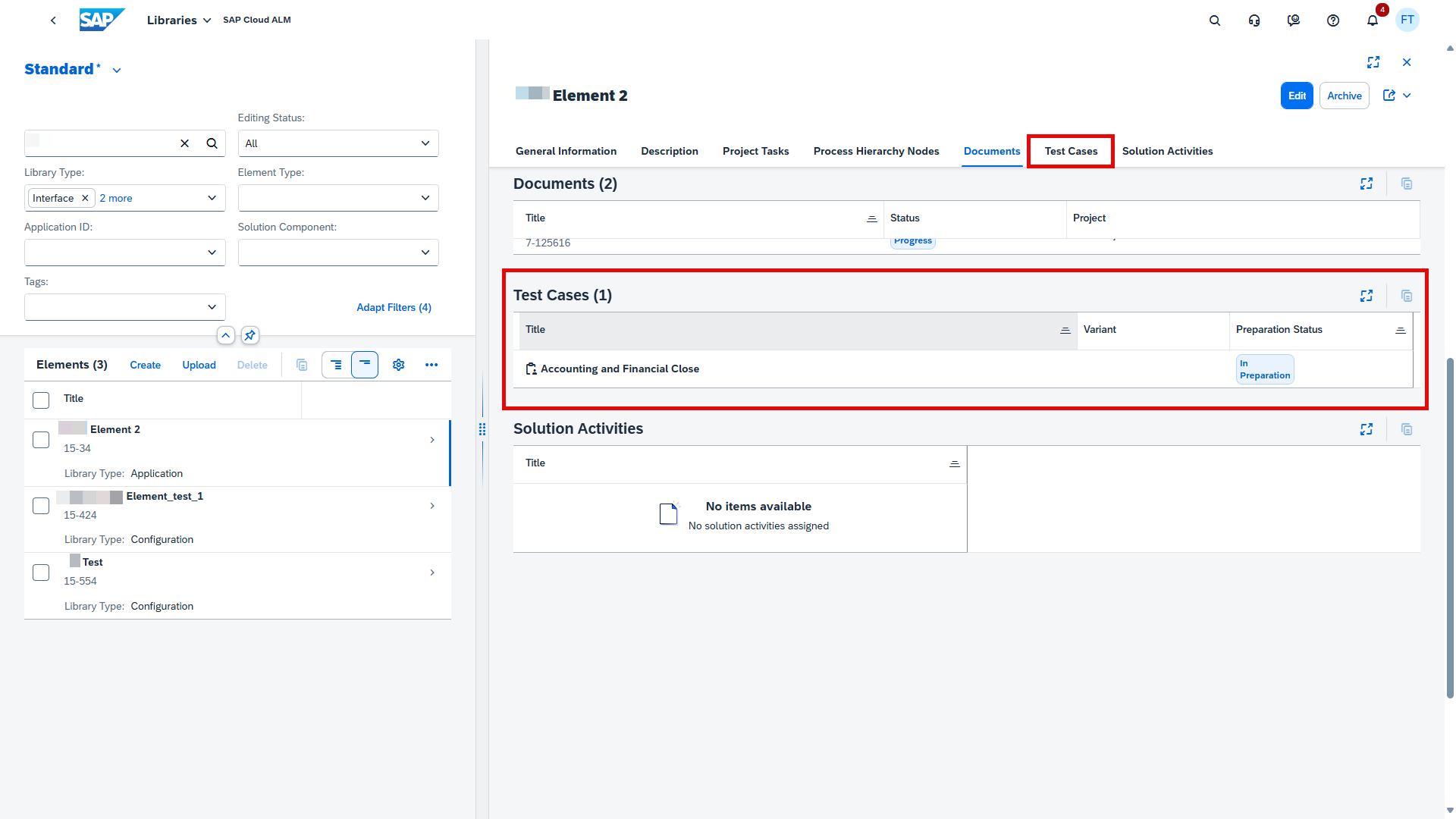Screen dimensions: 1456x819
Task: Switch to the Solution Activities tab
Action: (x=1167, y=151)
